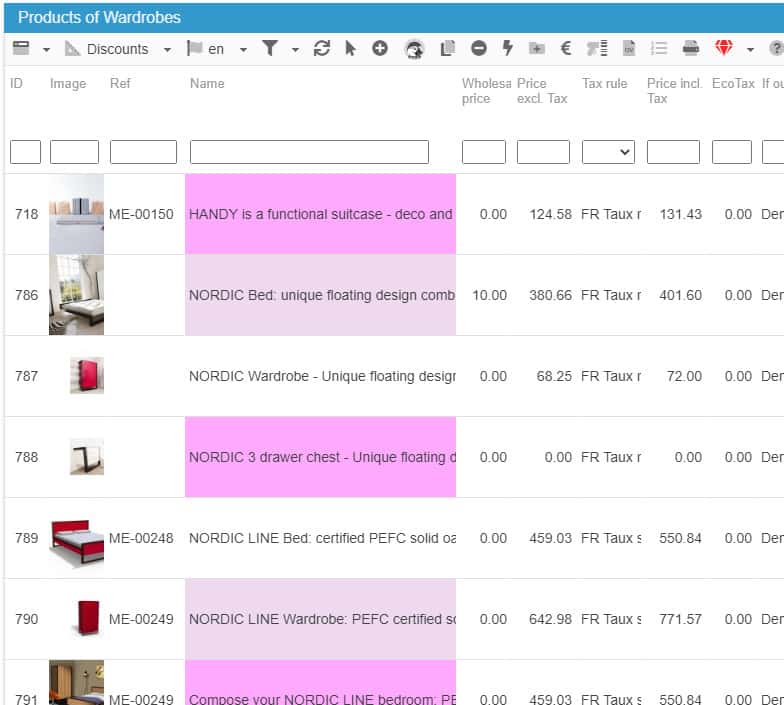Select the pink HANDY suitcase name cell
The image size is (784, 705).
pyautogui.click(x=320, y=214)
